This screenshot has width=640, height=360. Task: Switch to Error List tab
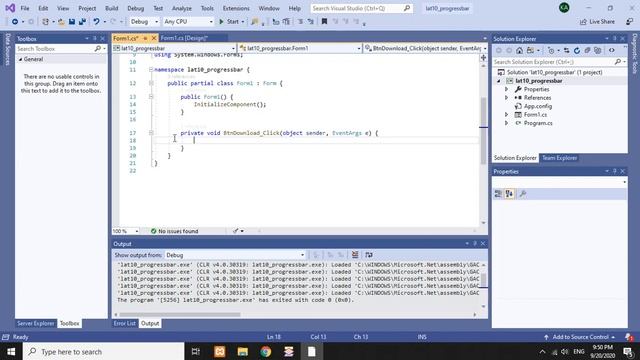pos(124,323)
